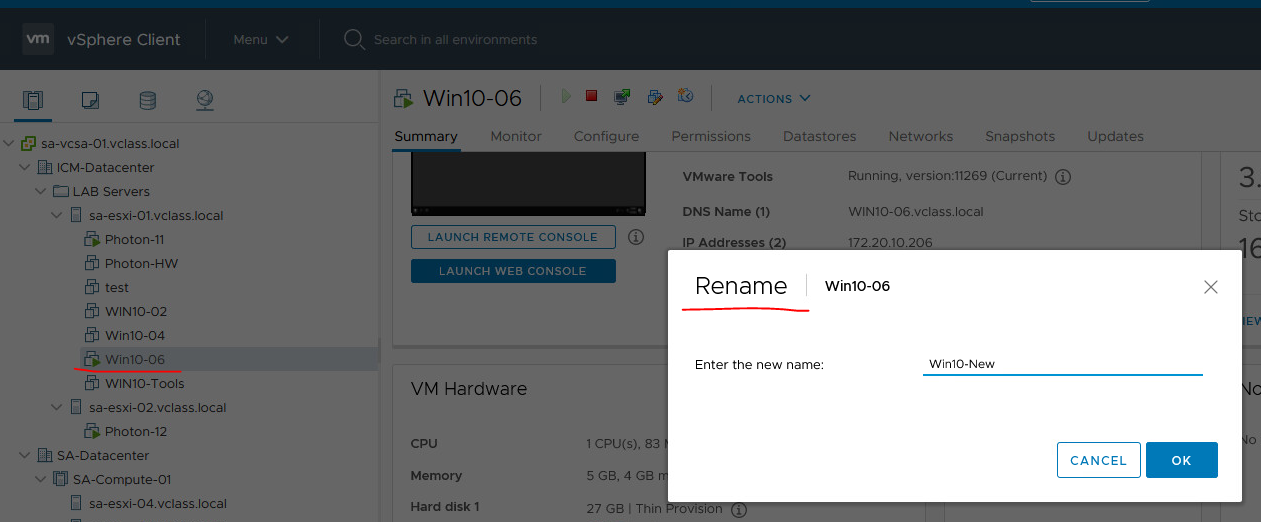1261x522 pixels.
Task: Click the VM Hardware panel heading
Action: pyautogui.click(x=469, y=389)
